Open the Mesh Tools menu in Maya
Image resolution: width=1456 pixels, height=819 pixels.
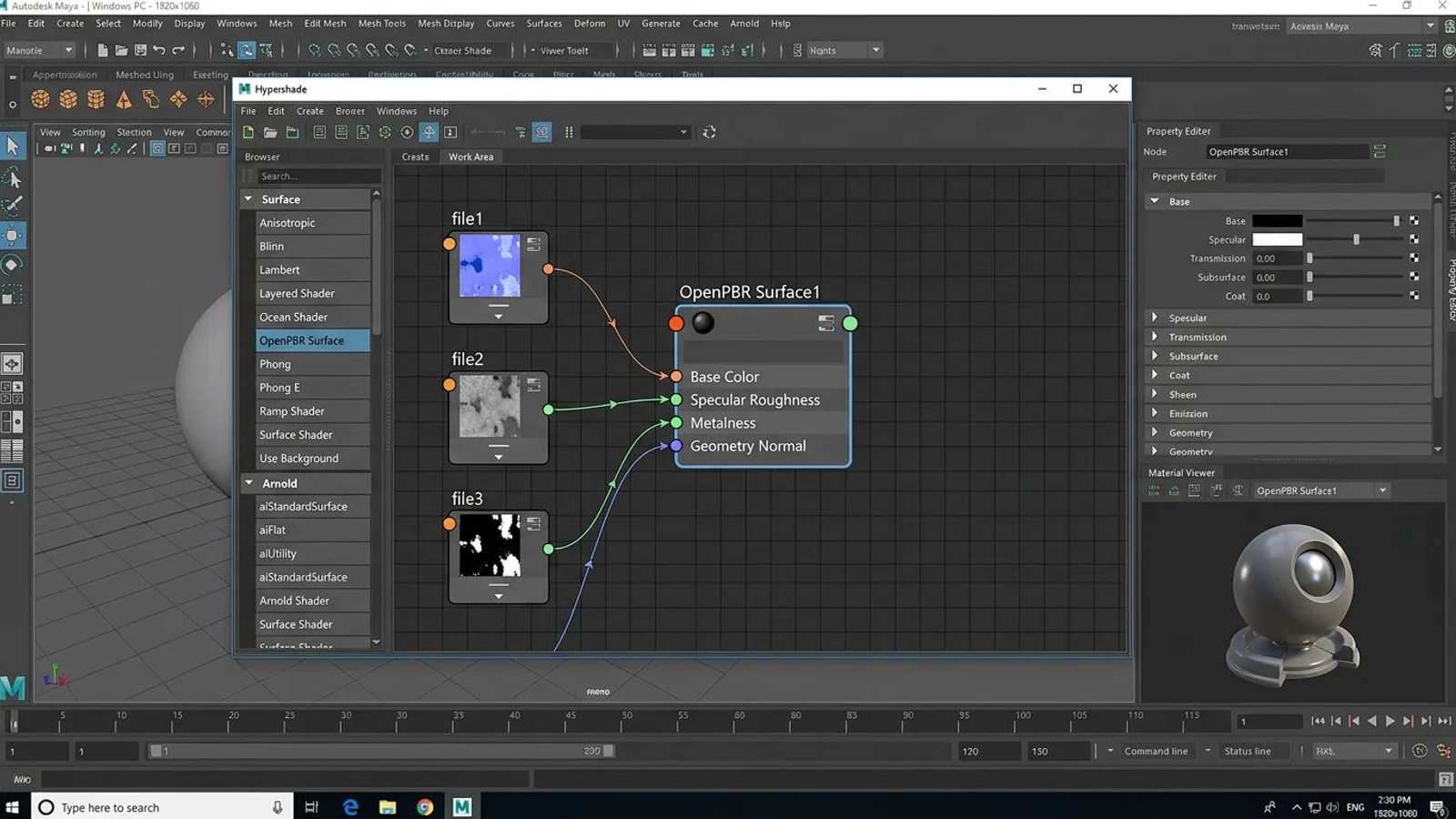[x=382, y=24]
